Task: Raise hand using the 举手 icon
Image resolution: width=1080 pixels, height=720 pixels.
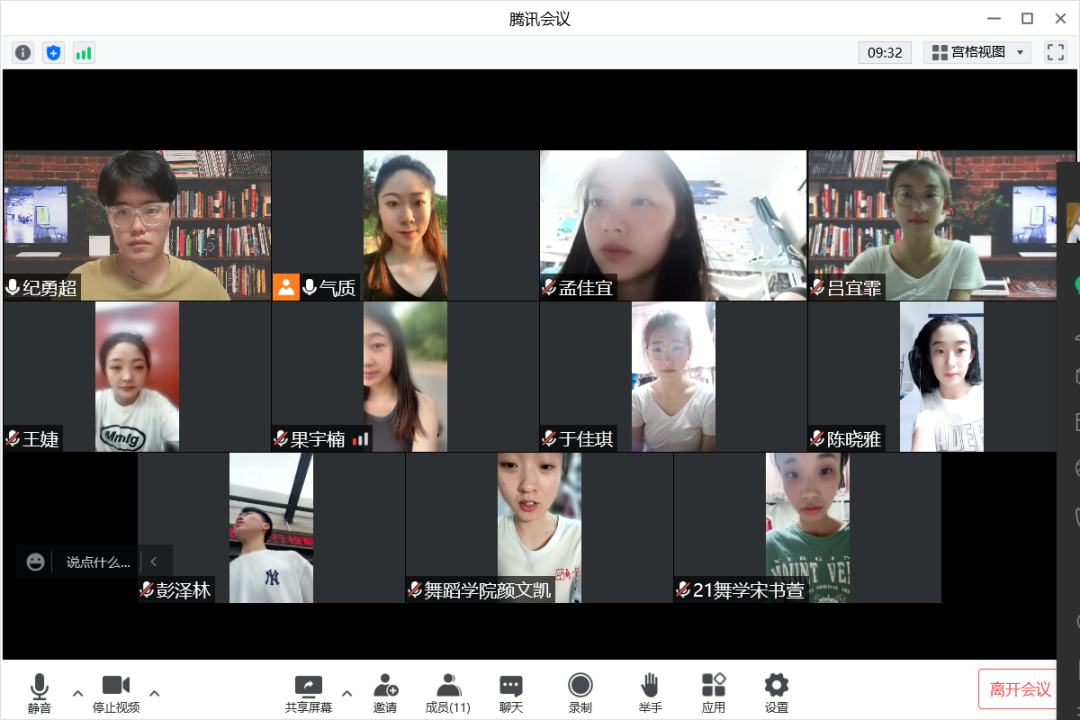Action: 650,692
